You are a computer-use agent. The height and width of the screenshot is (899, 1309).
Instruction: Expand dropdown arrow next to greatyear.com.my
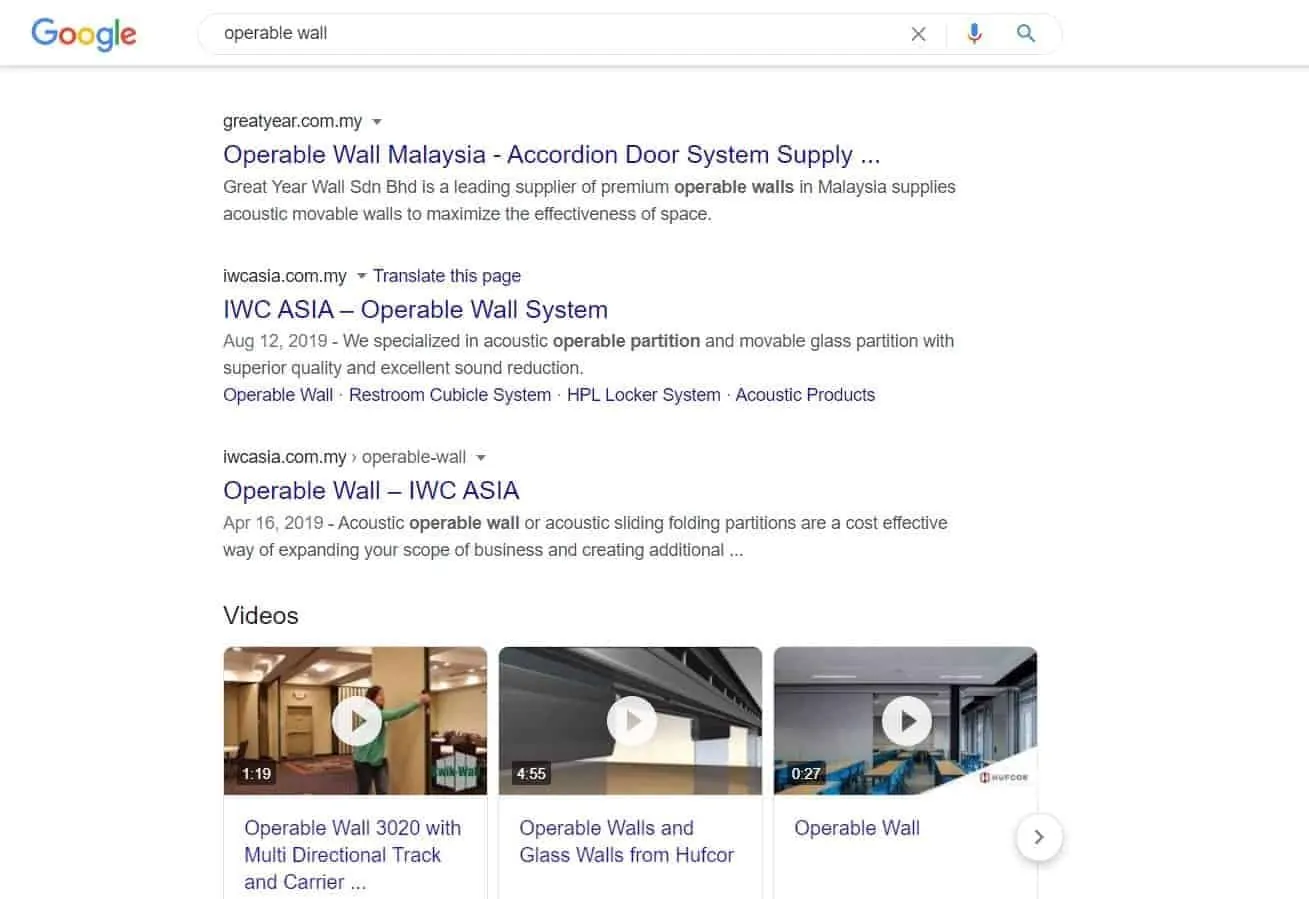[x=377, y=122]
